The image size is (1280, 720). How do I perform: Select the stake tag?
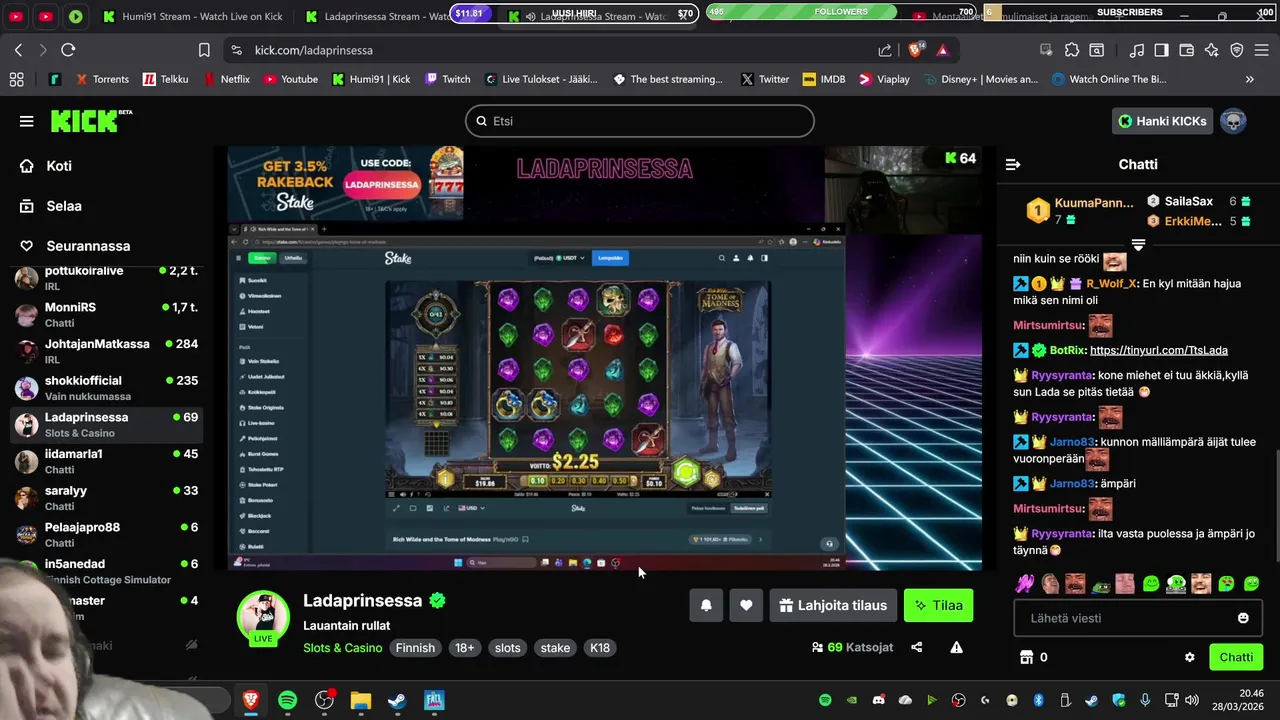pos(555,648)
